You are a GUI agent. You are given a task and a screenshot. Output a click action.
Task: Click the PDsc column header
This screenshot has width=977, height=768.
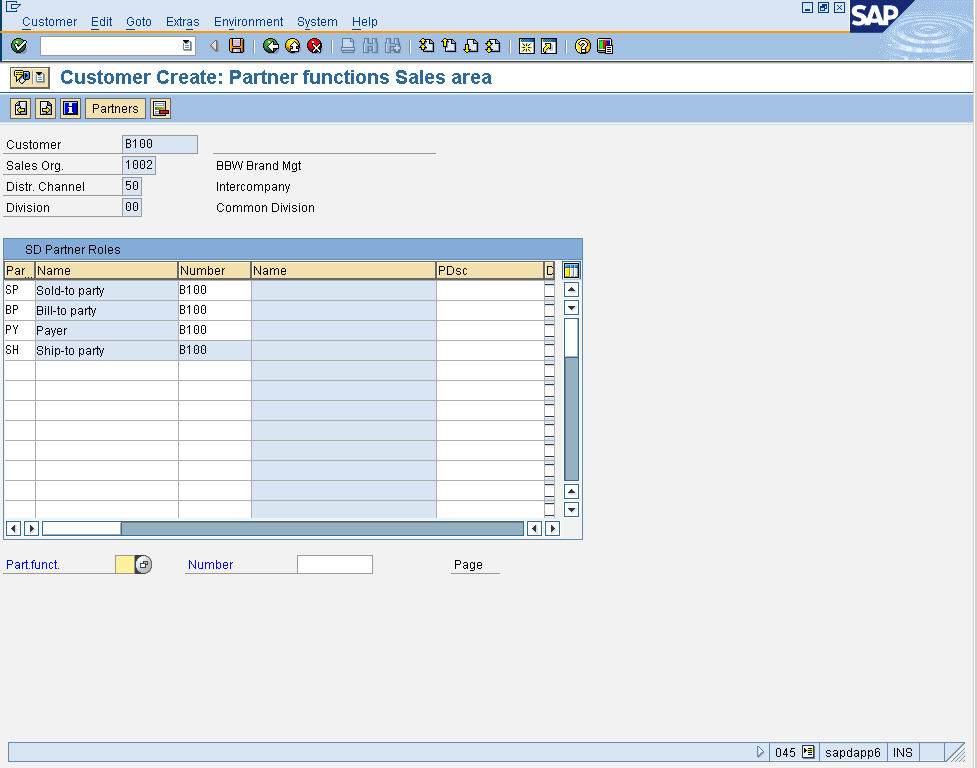coord(490,270)
